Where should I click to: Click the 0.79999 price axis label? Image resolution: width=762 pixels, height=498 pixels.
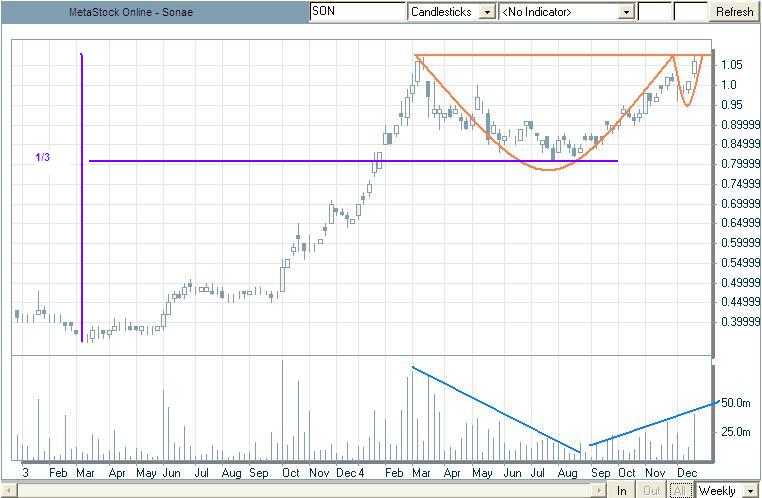pos(740,164)
